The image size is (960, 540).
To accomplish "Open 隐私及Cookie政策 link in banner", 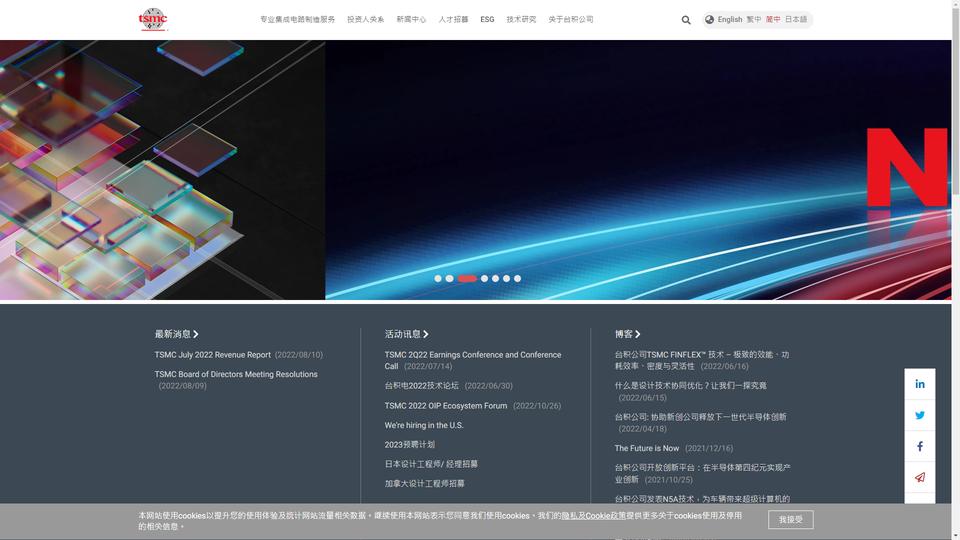I will point(593,516).
